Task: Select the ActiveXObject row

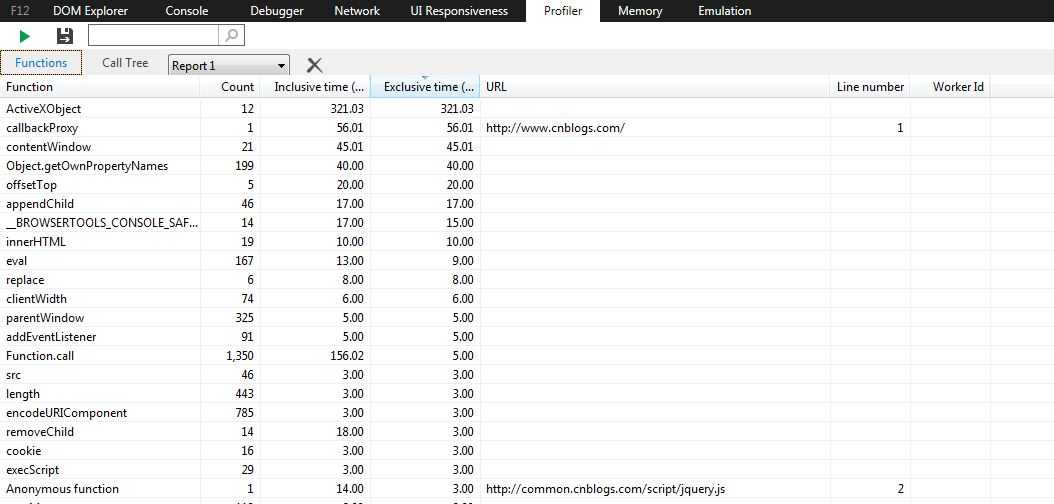Action: point(527,108)
